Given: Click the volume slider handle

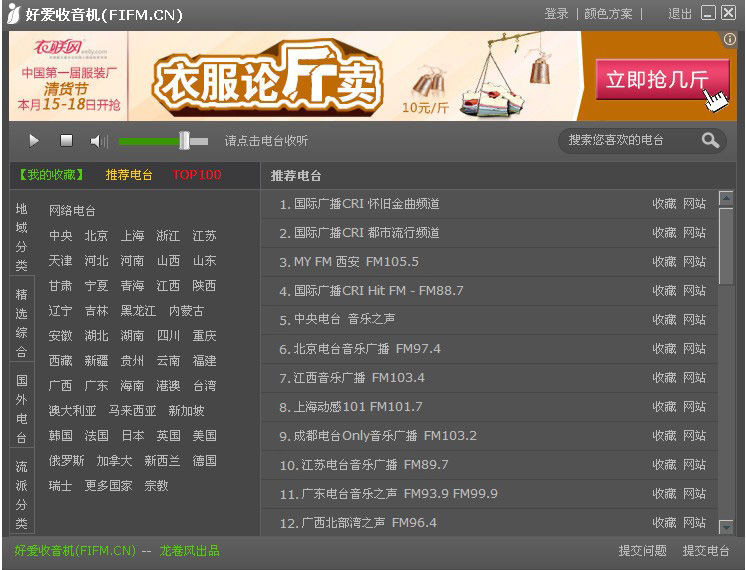Looking at the screenshot, I should point(185,141).
